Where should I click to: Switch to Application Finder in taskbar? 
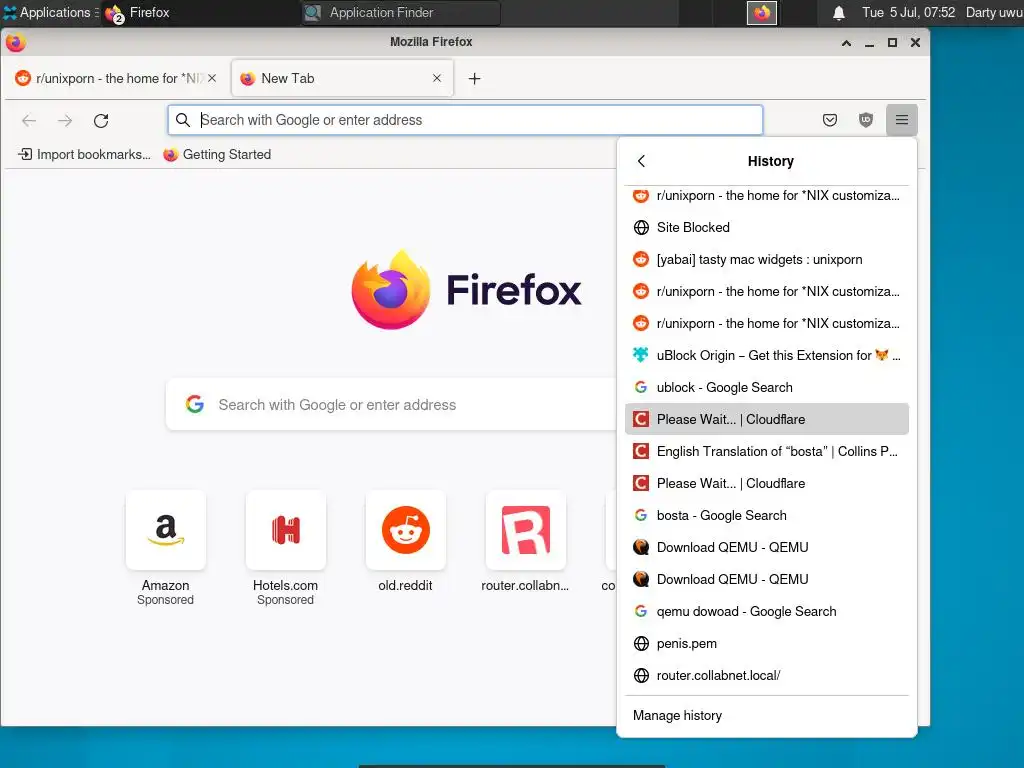click(x=400, y=12)
